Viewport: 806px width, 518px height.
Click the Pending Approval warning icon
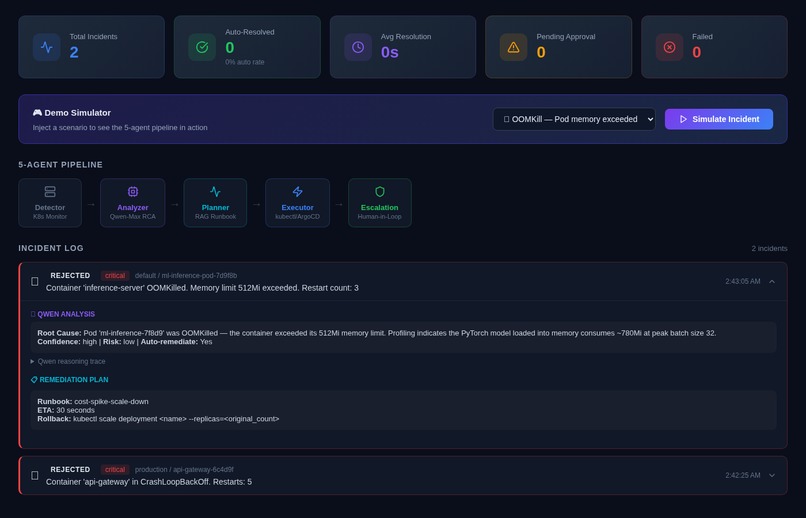[514, 47]
